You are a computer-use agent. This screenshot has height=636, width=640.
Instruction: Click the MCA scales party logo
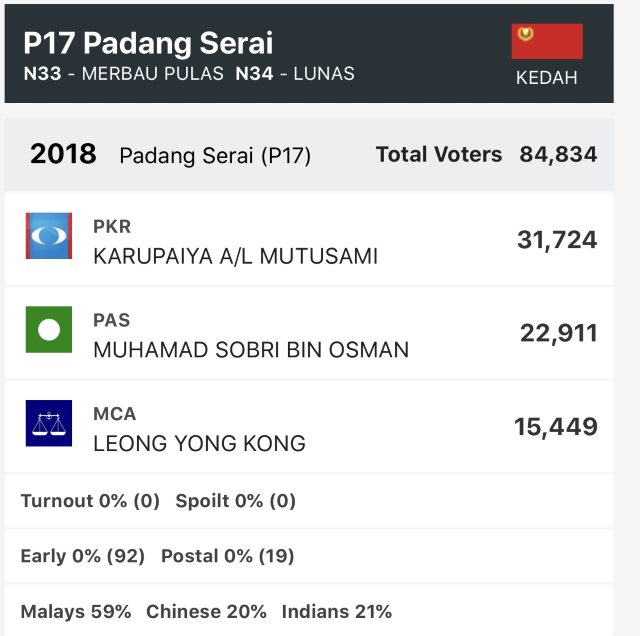[x=49, y=423]
